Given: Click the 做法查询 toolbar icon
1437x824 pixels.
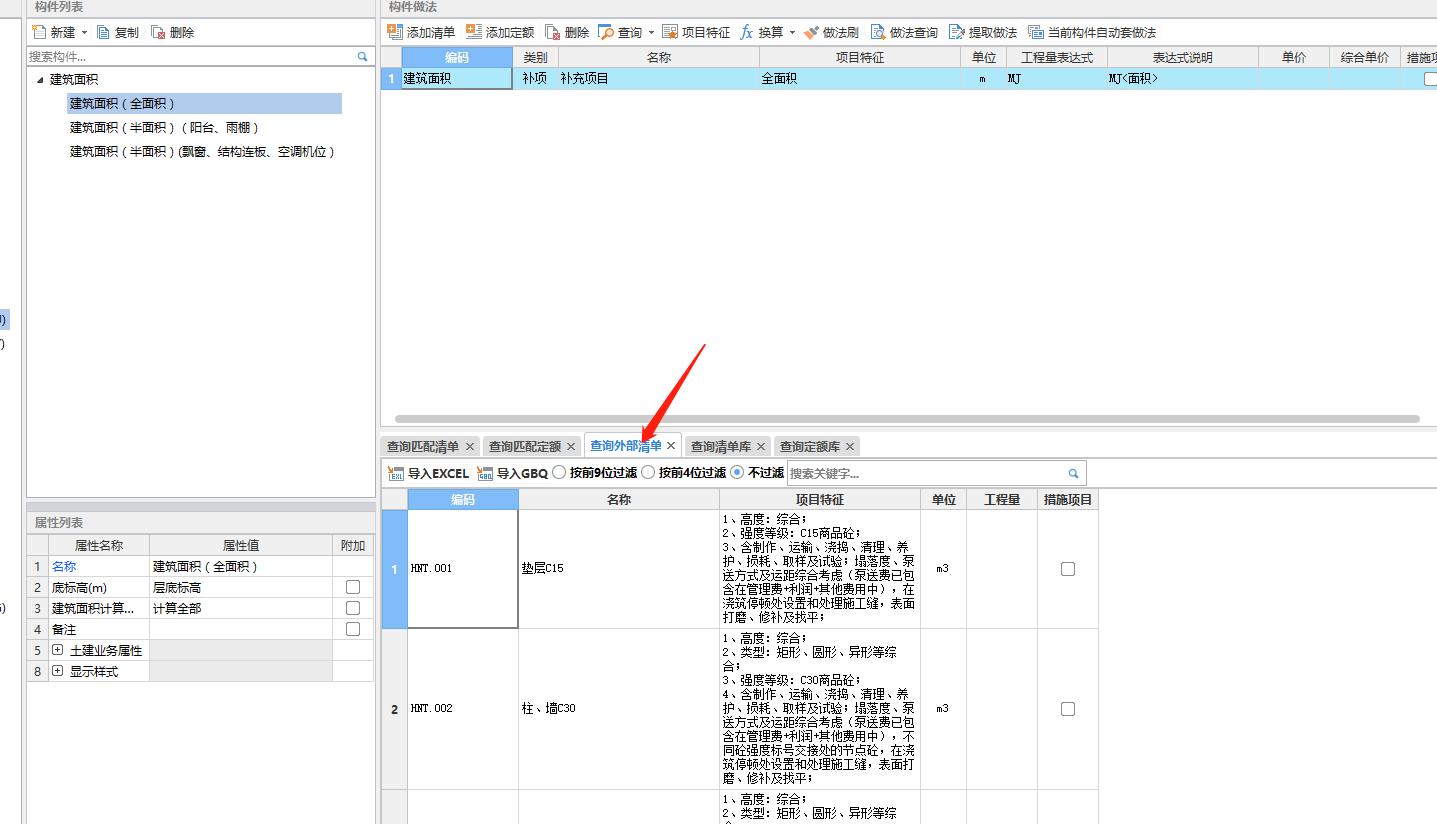Looking at the screenshot, I should point(877,32).
